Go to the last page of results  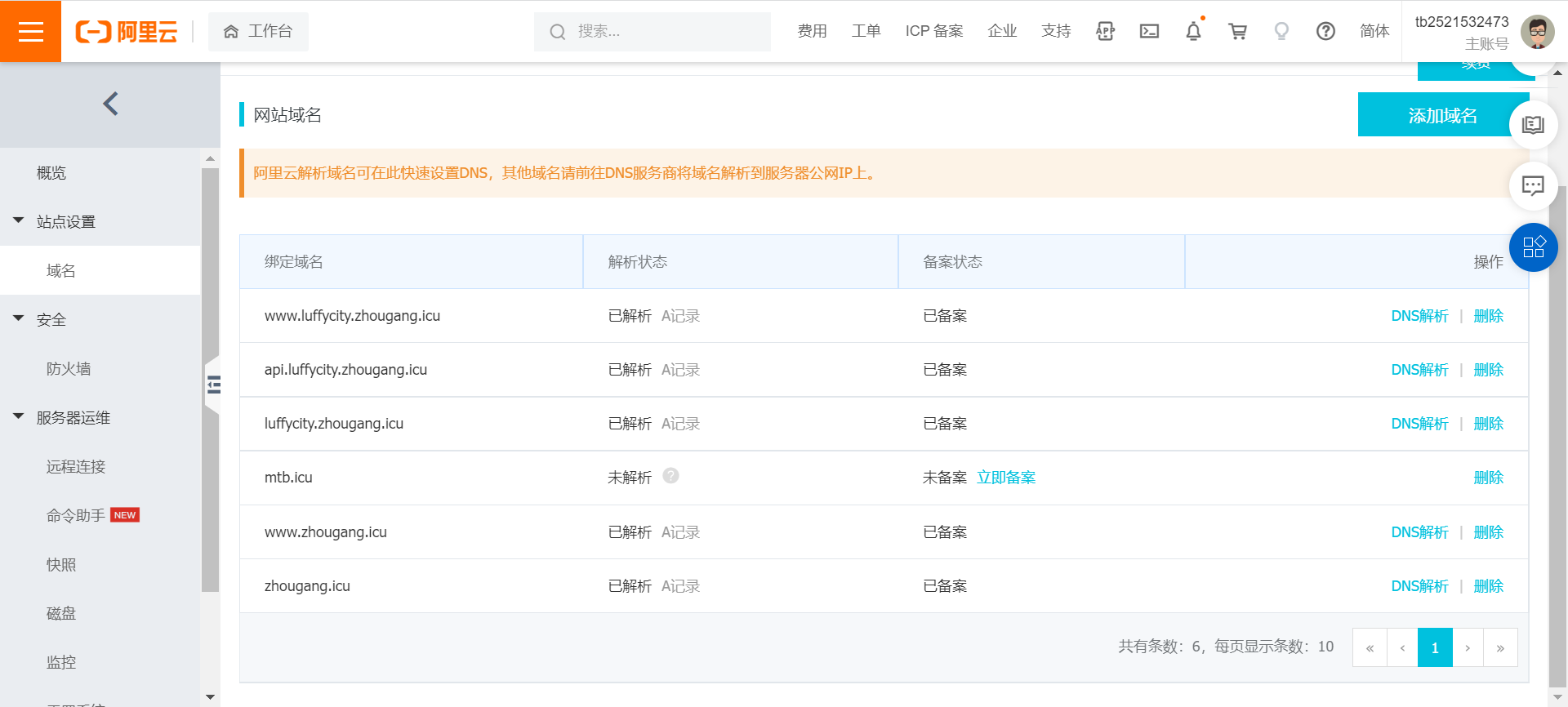coord(1500,647)
